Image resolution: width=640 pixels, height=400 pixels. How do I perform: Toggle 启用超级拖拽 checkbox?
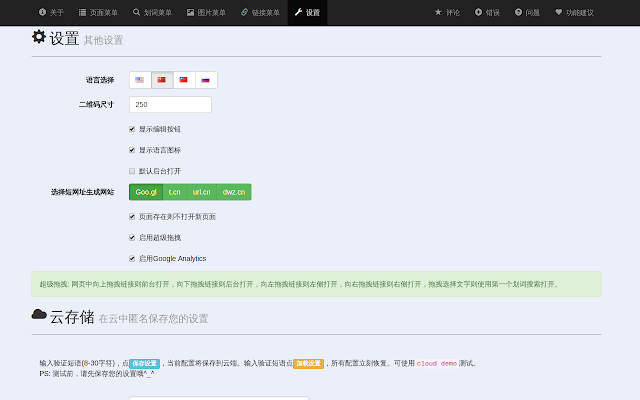point(132,238)
